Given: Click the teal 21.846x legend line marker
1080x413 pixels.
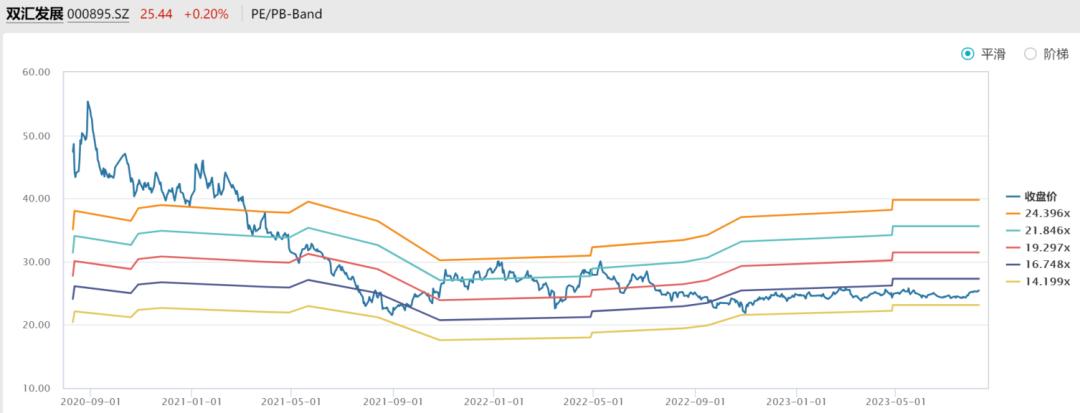Looking at the screenshot, I should (1012, 230).
